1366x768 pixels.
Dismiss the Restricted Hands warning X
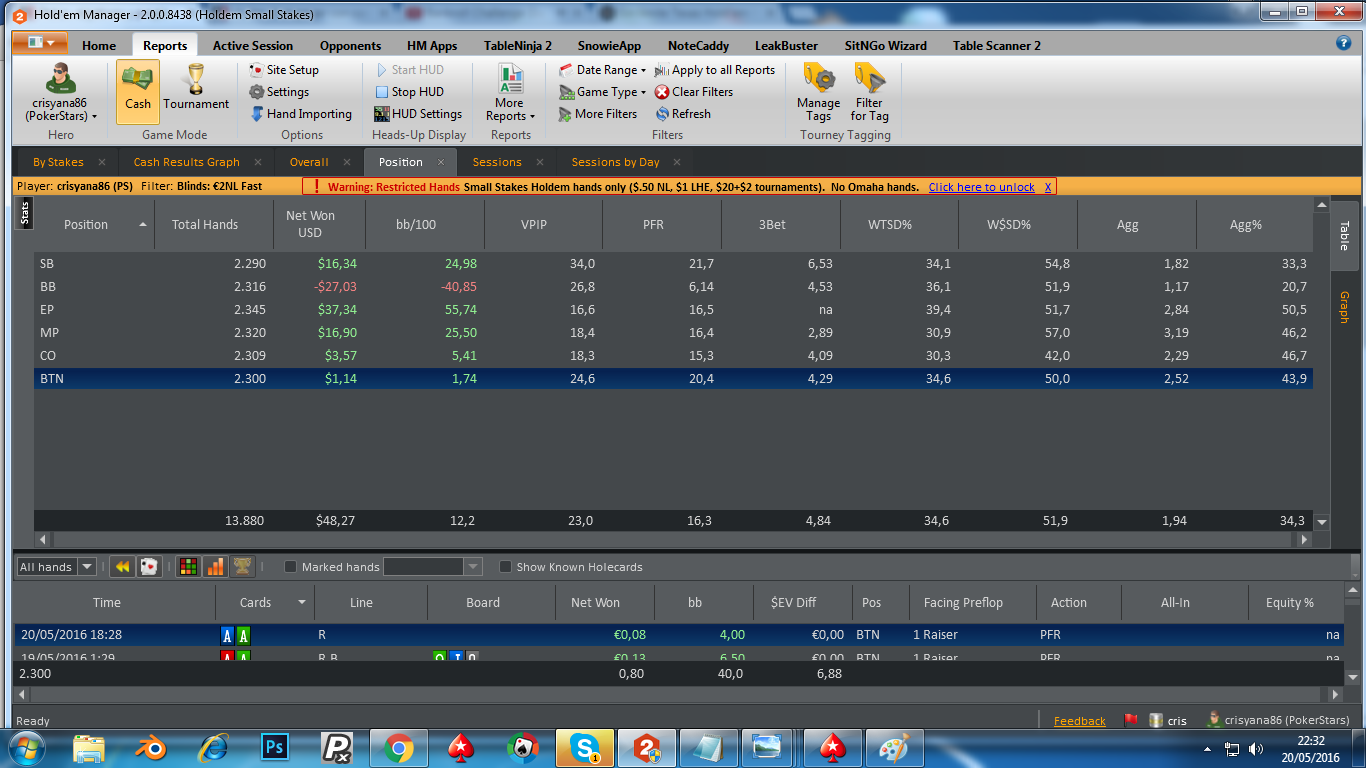[x=1048, y=187]
